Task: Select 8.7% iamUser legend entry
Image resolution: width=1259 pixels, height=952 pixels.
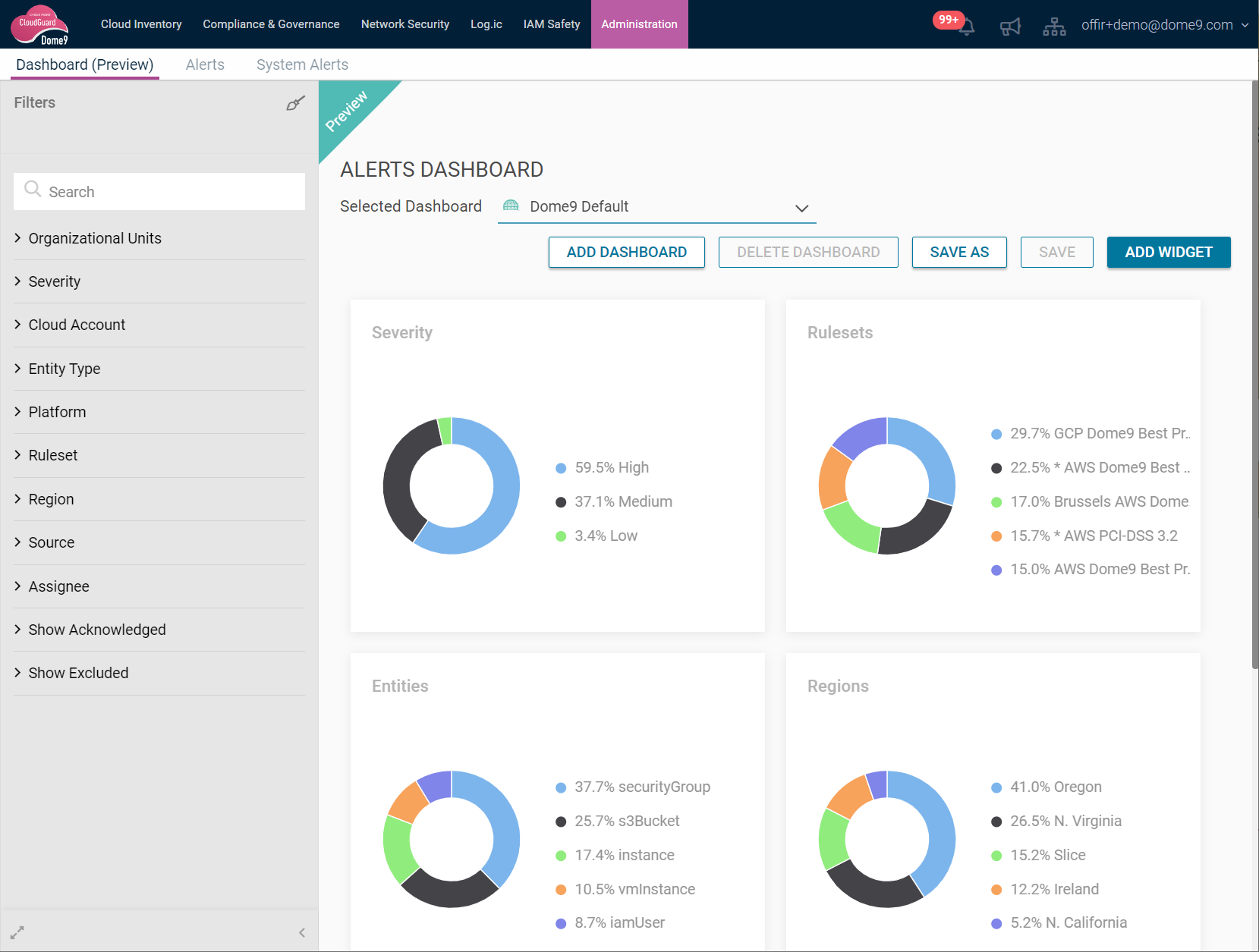Action: [x=610, y=923]
